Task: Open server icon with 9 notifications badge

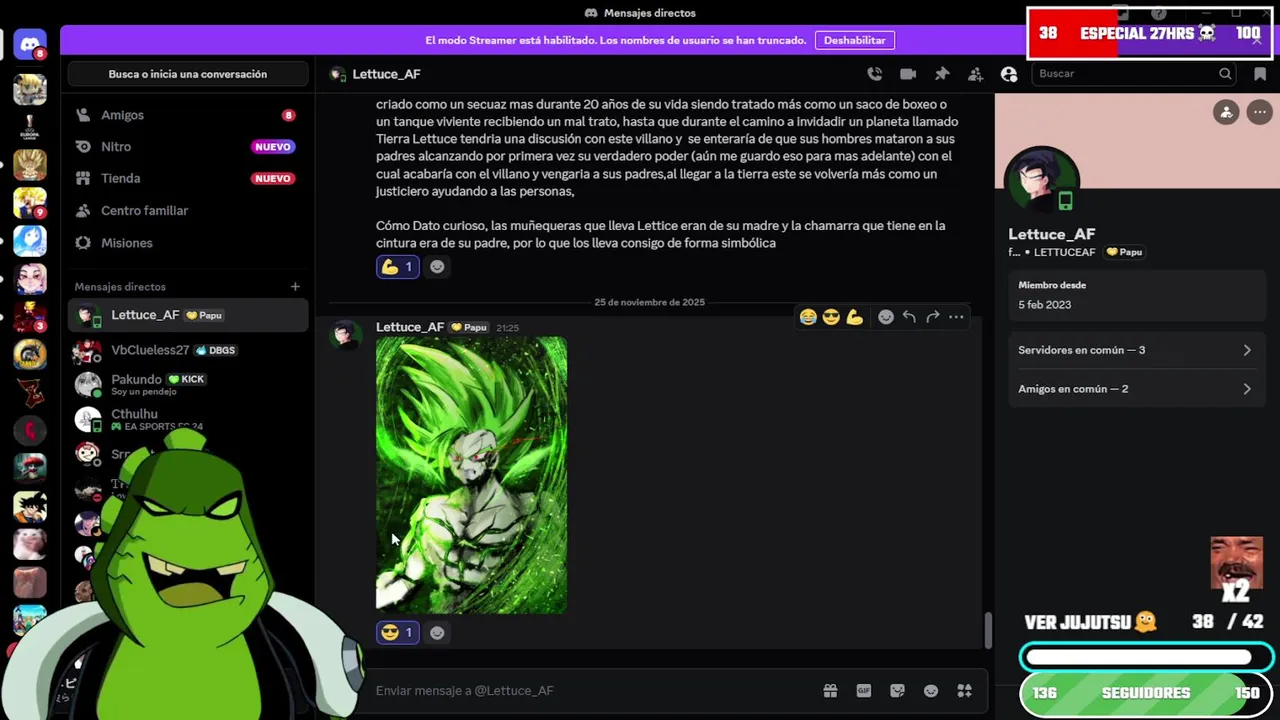Action: [30, 202]
